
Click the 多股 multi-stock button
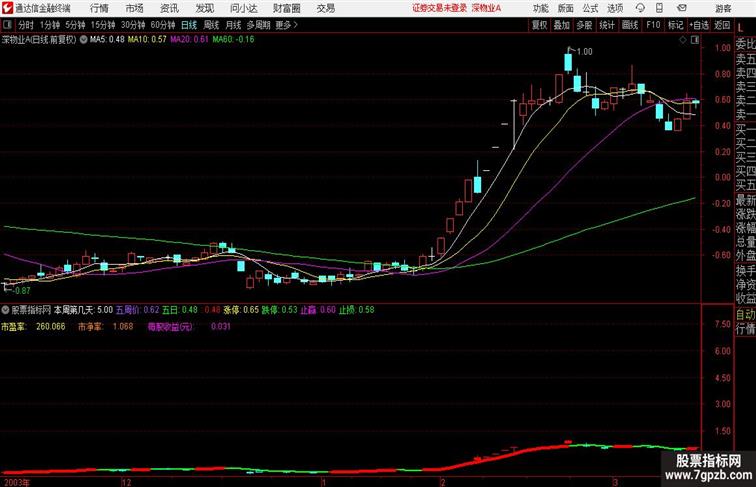pos(584,25)
